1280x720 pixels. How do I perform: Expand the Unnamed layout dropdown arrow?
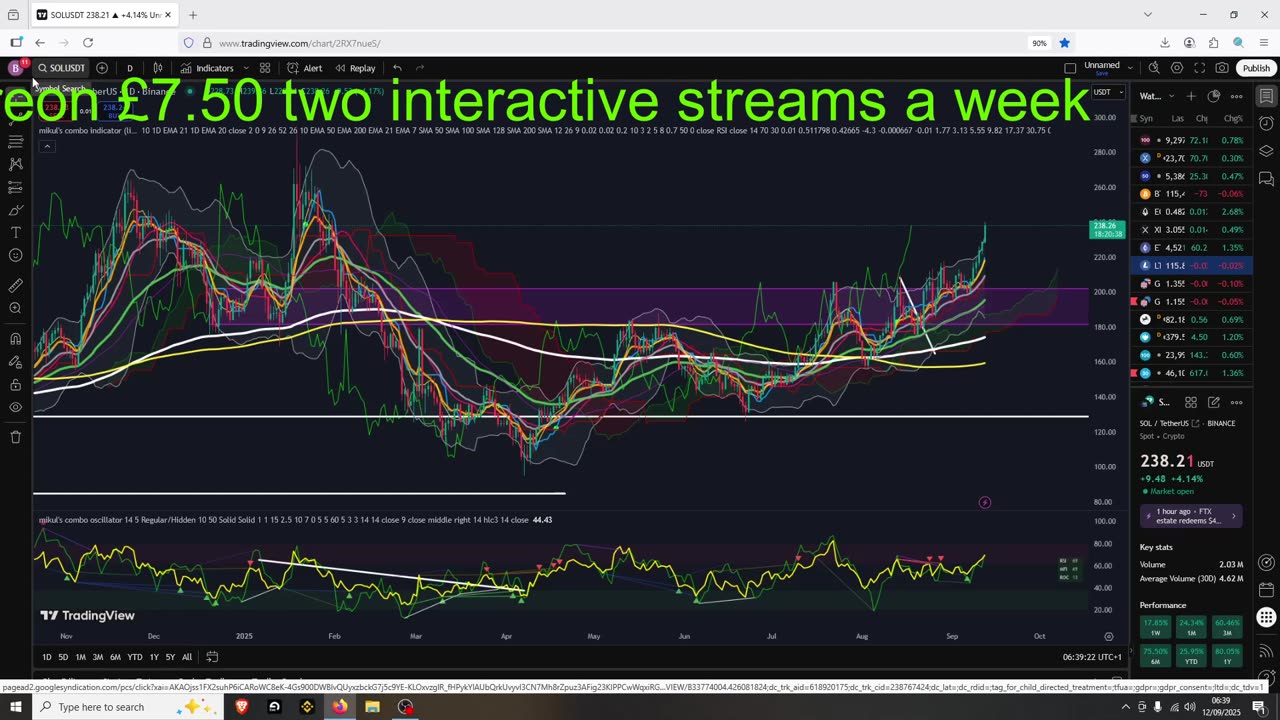click(x=1130, y=67)
